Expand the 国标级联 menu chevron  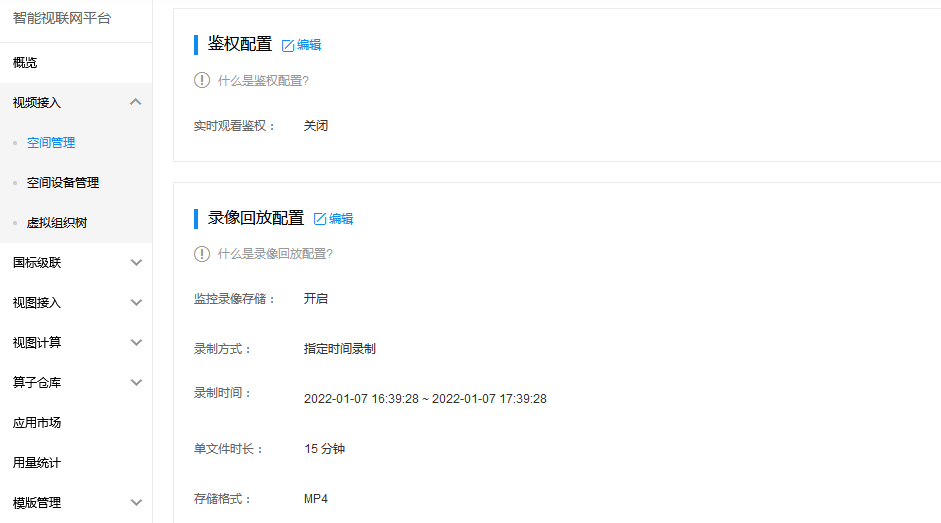click(136, 262)
